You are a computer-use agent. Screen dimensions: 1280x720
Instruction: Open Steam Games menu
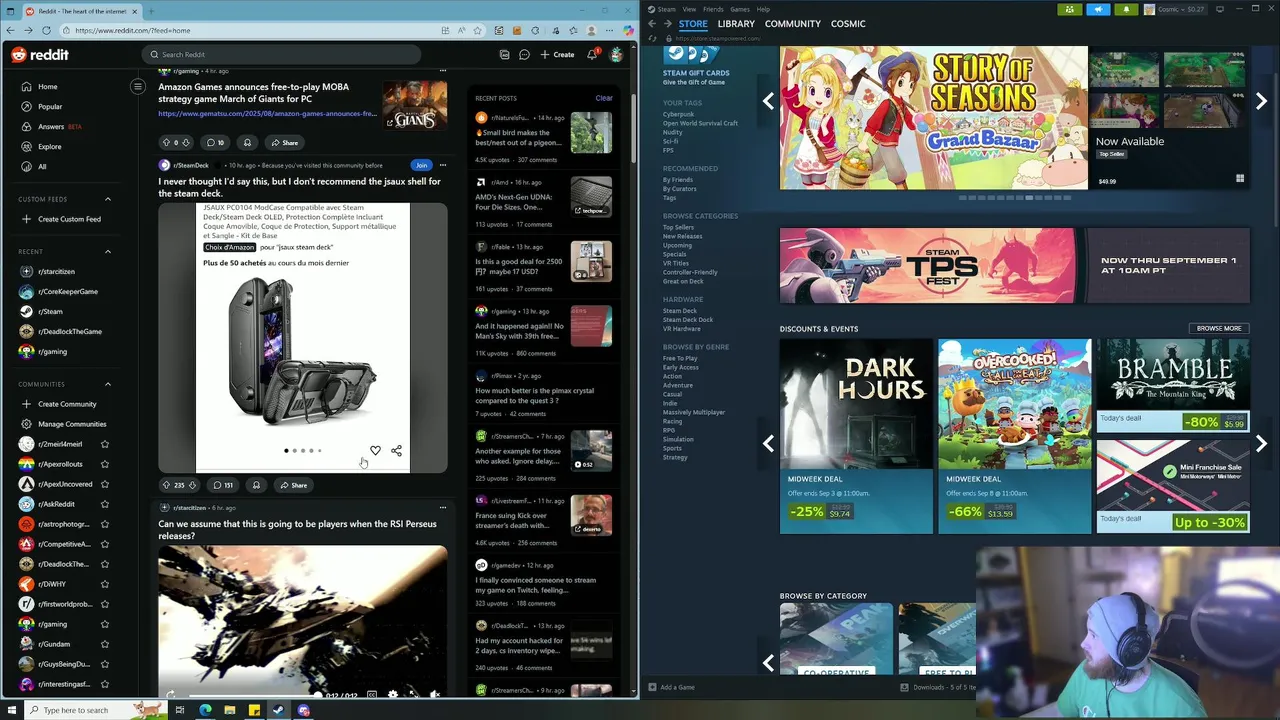(x=740, y=9)
